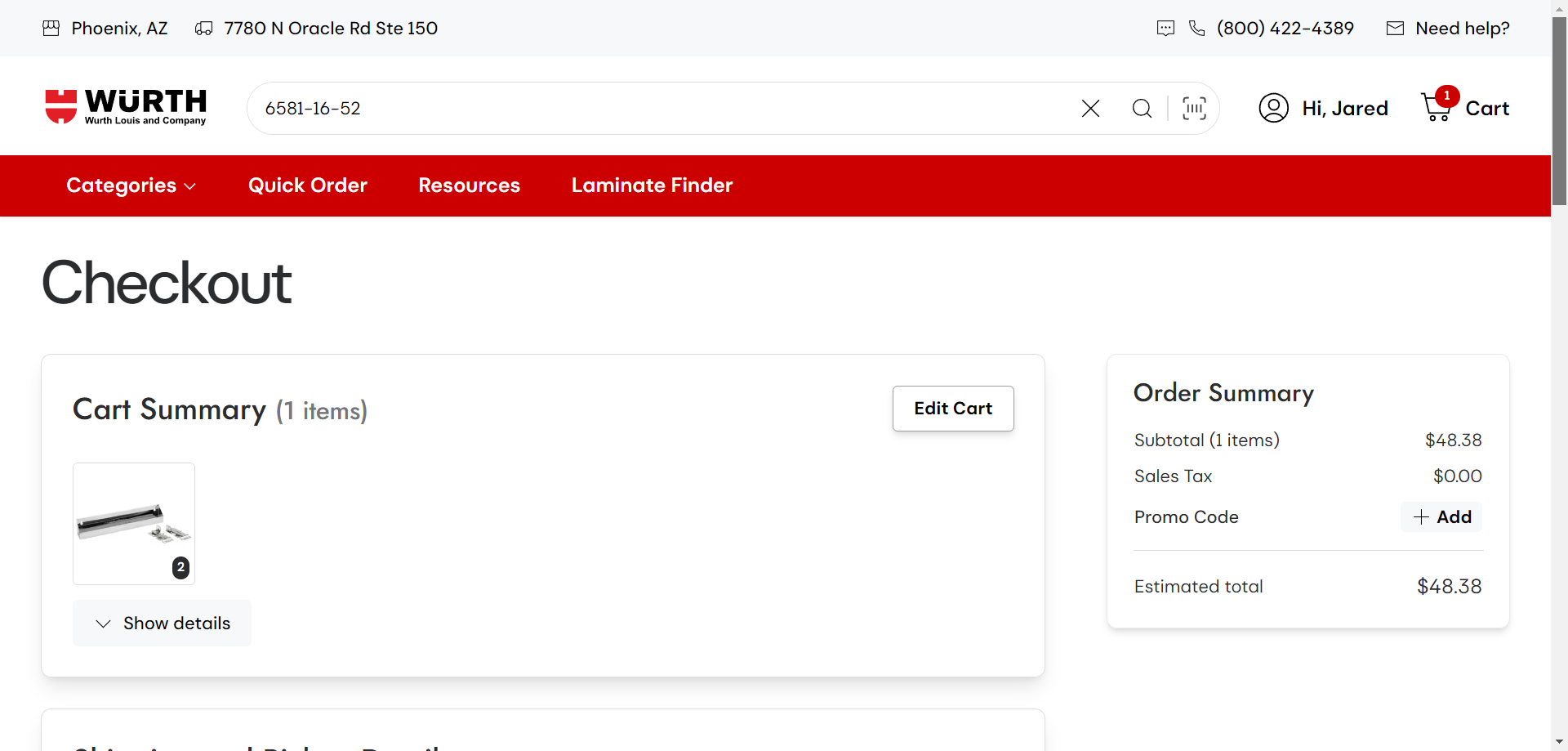The height and width of the screenshot is (751, 1568).
Task: Open the shopping cart icon
Action: click(x=1437, y=105)
